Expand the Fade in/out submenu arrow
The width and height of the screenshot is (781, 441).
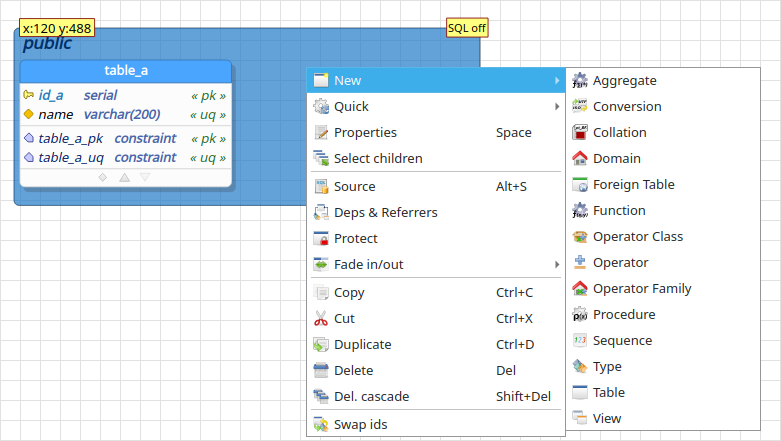click(x=557, y=264)
